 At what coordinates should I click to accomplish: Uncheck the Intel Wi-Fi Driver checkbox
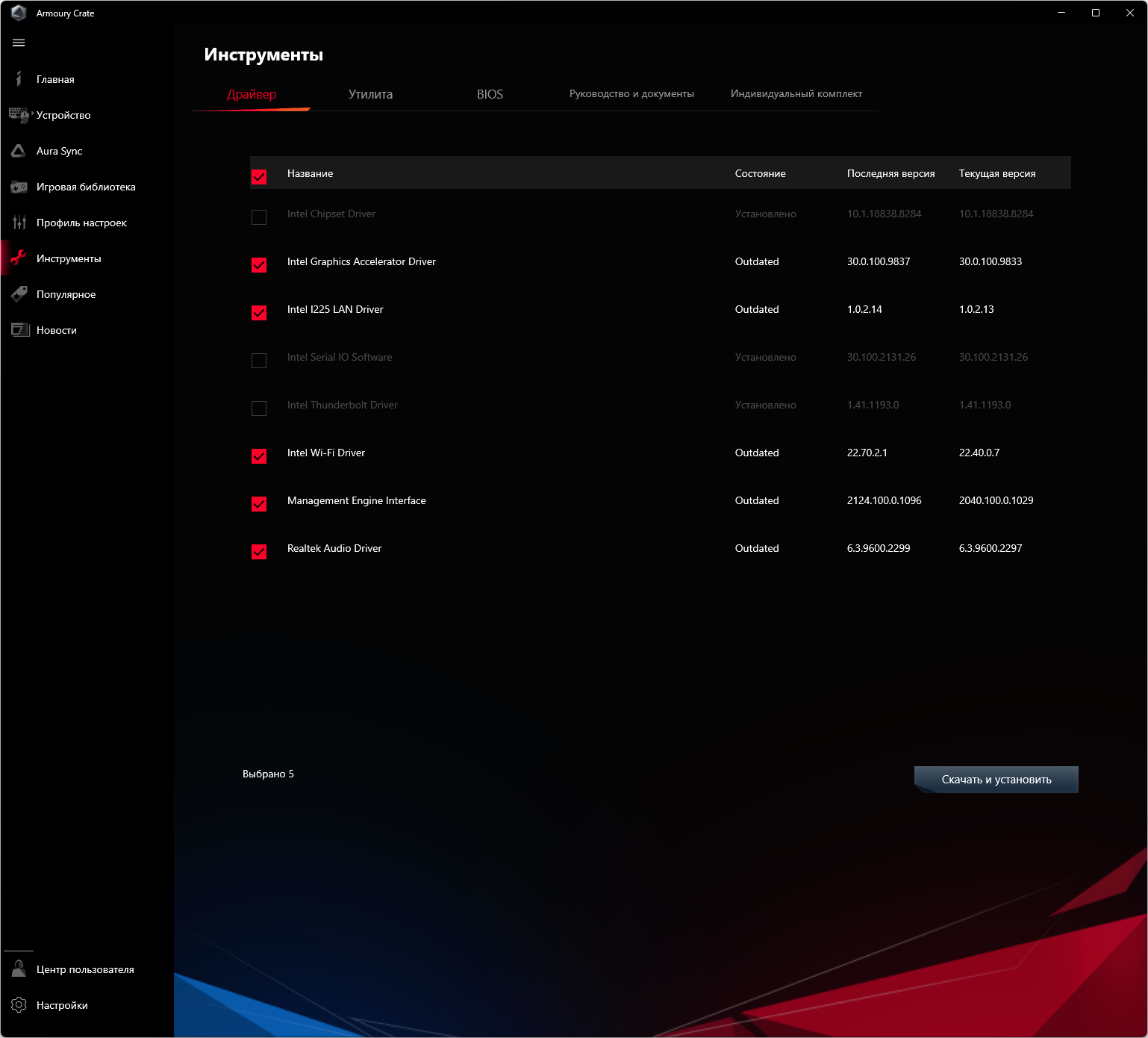(x=259, y=456)
